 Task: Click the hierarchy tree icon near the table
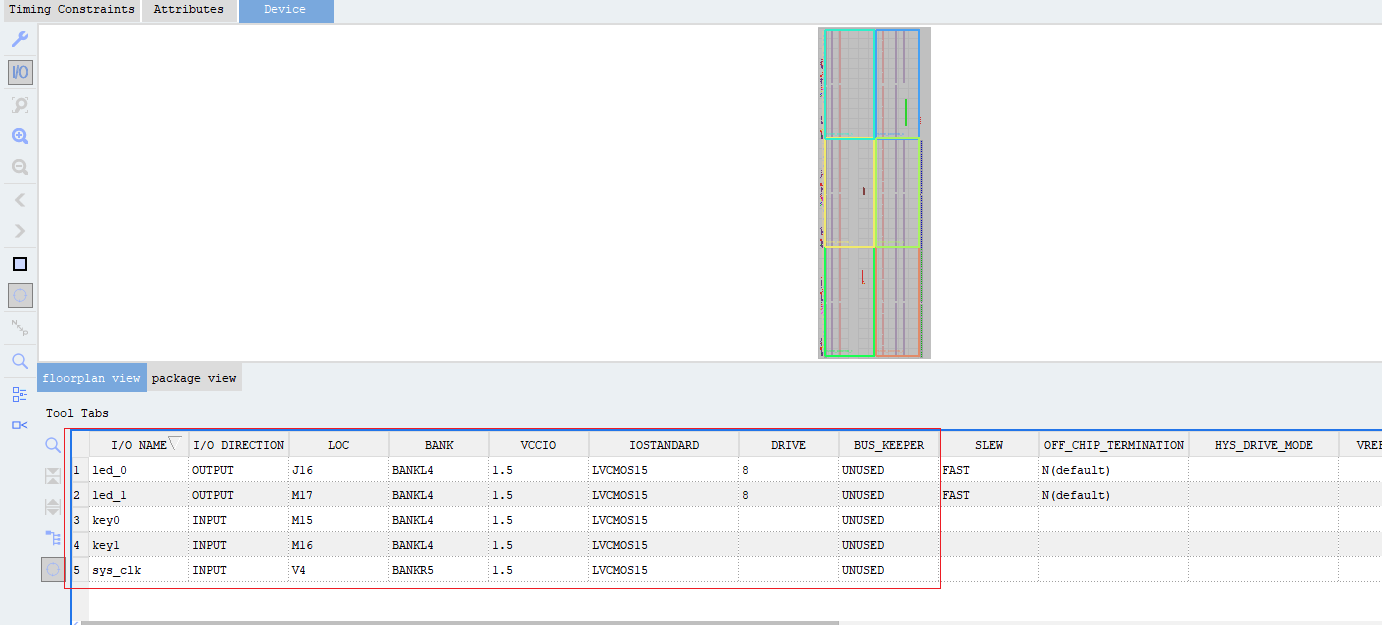(52, 537)
